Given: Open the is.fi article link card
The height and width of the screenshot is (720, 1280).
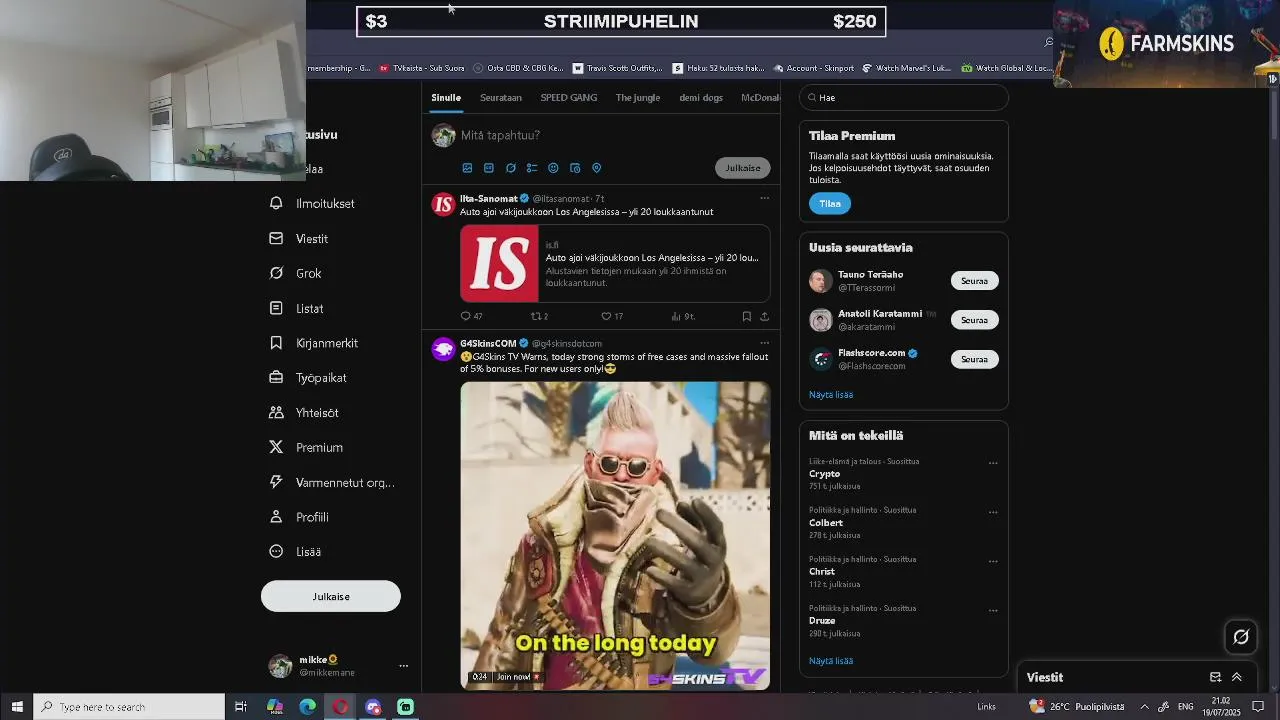Looking at the screenshot, I should coord(615,264).
